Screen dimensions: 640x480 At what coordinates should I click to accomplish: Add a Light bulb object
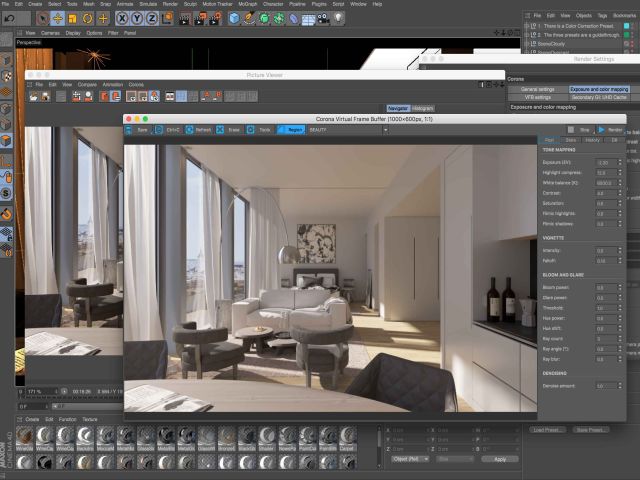click(x=338, y=18)
